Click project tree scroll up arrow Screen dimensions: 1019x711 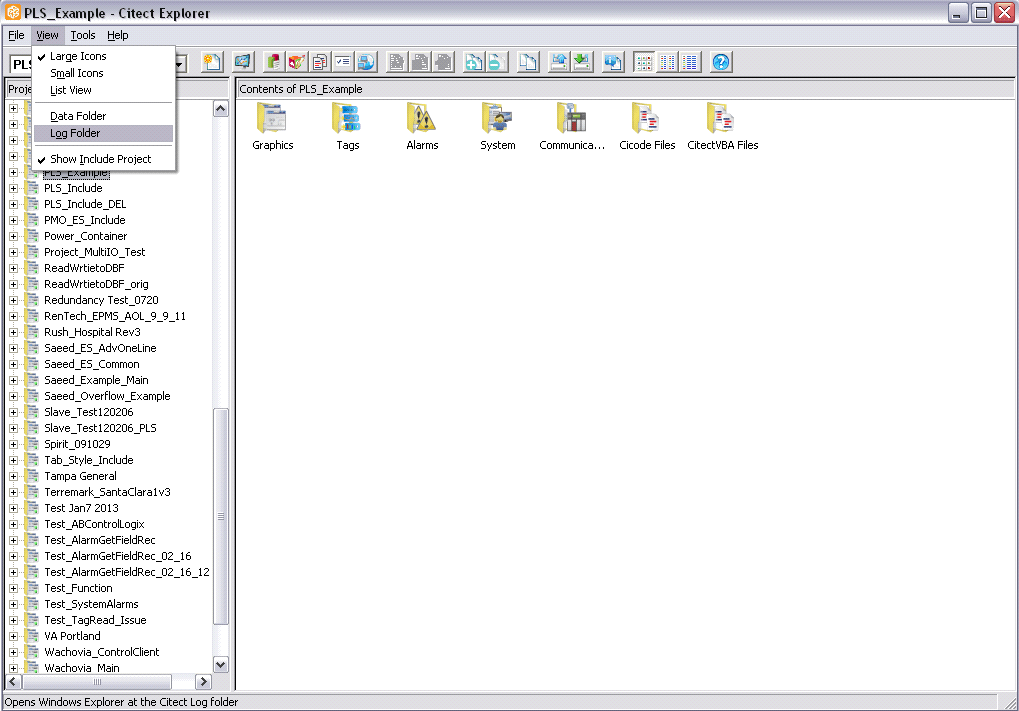click(x=221, y=109)
